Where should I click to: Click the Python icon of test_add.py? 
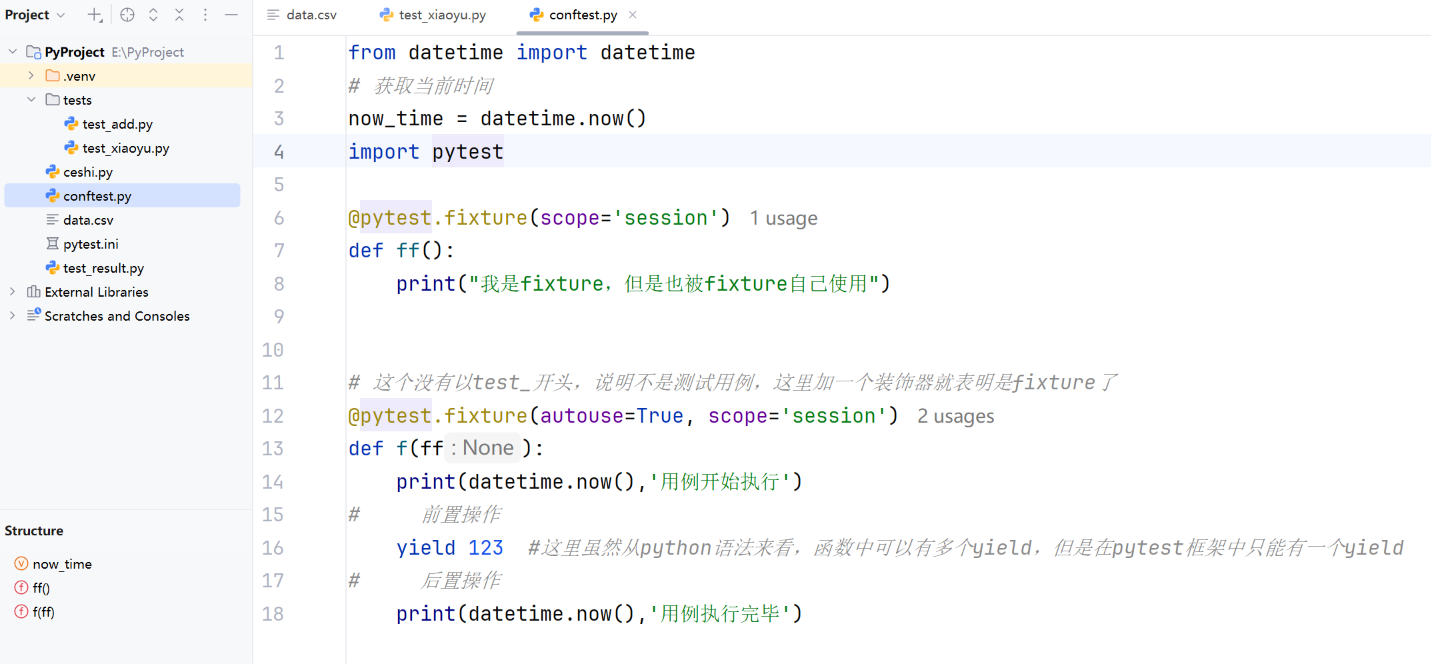point(71,124)
